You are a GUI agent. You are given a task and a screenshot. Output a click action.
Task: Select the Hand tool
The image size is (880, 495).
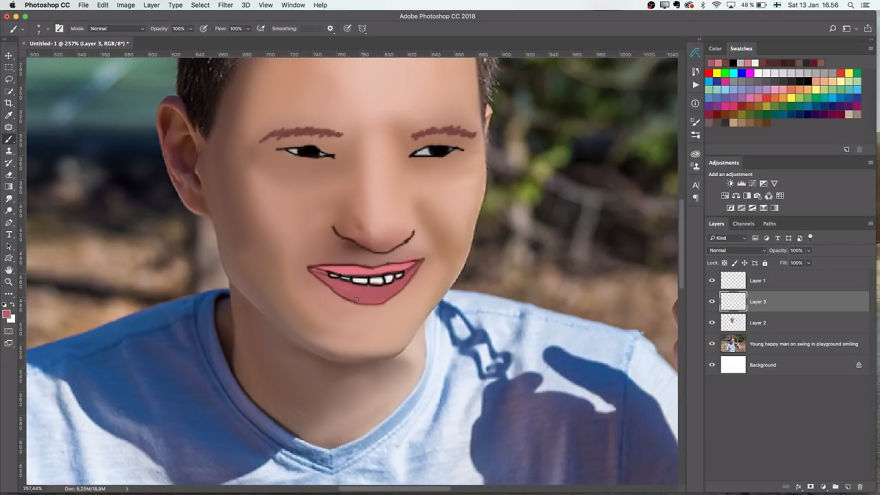[x=9, y=270]
